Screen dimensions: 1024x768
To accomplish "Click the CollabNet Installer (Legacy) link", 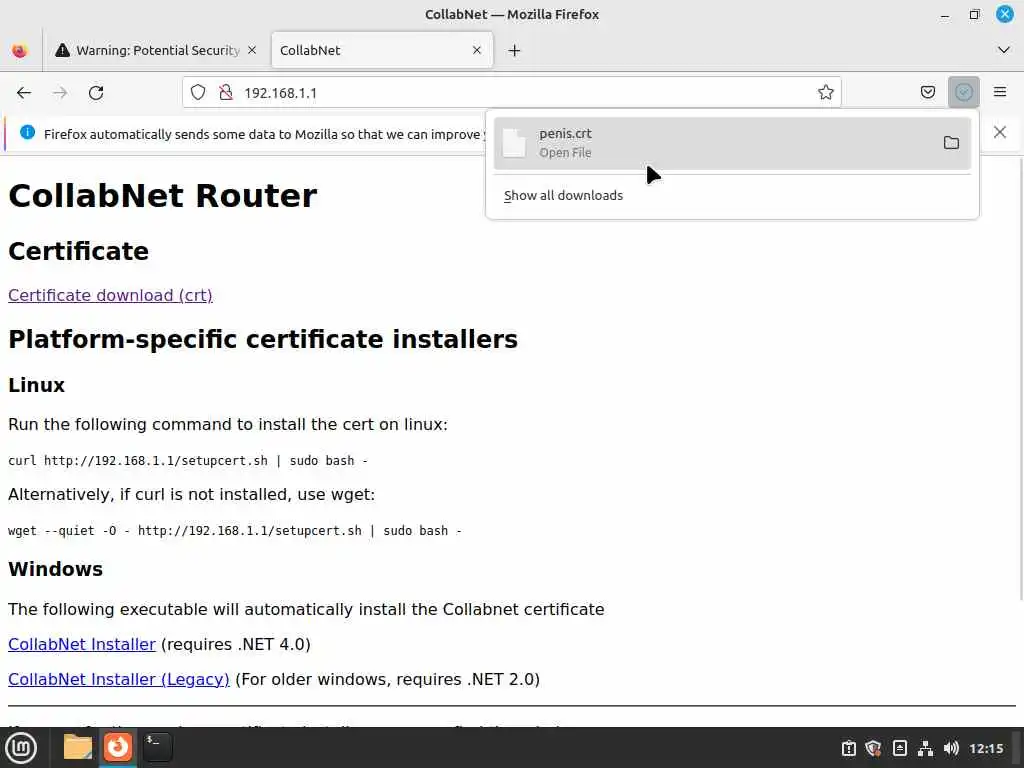I will tap(119, 679).
